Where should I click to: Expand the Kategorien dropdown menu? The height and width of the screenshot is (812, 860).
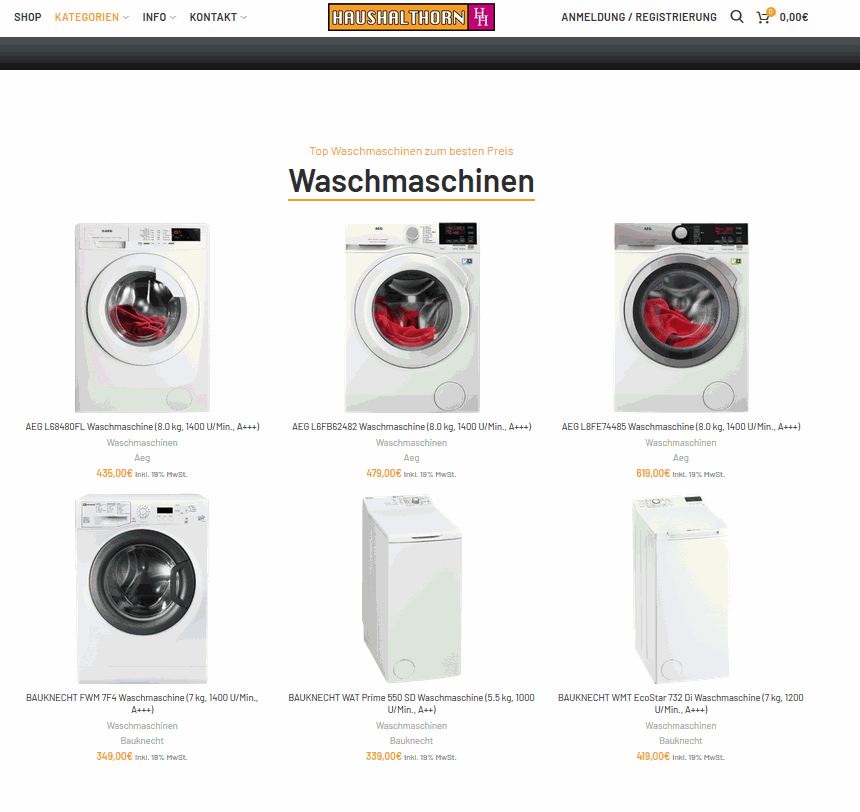click(92, 17)
